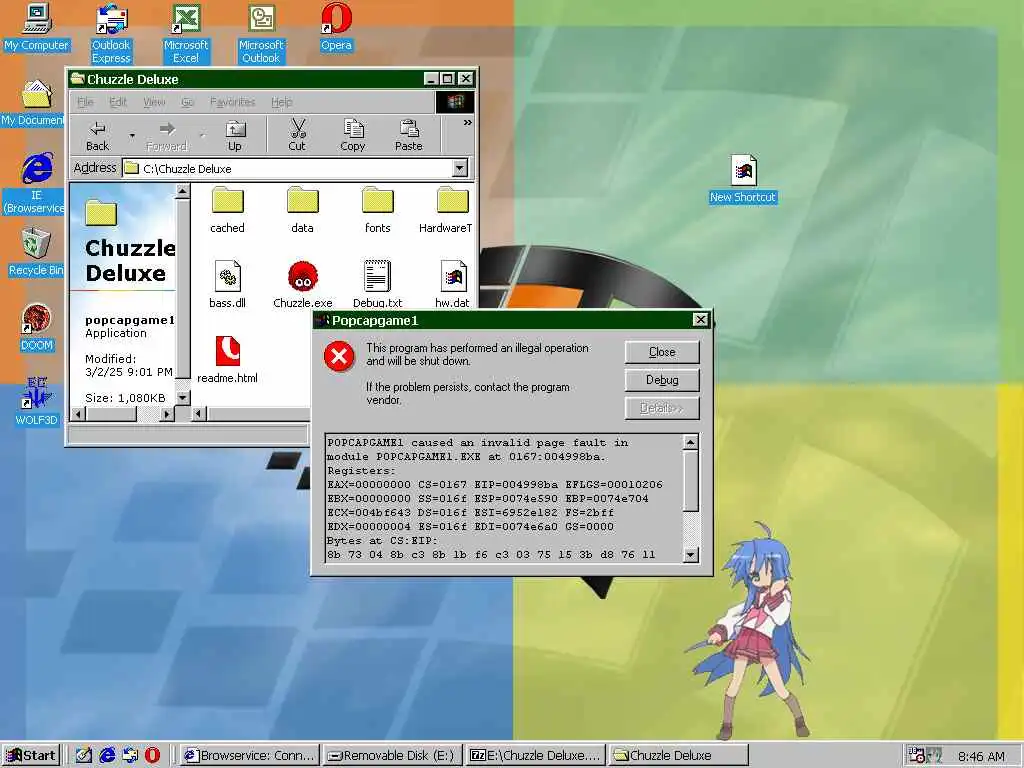This screenshot has width=1024, height=768.
Task: Close Popcapgame1 dialog with X
Action: click(700, 319)
